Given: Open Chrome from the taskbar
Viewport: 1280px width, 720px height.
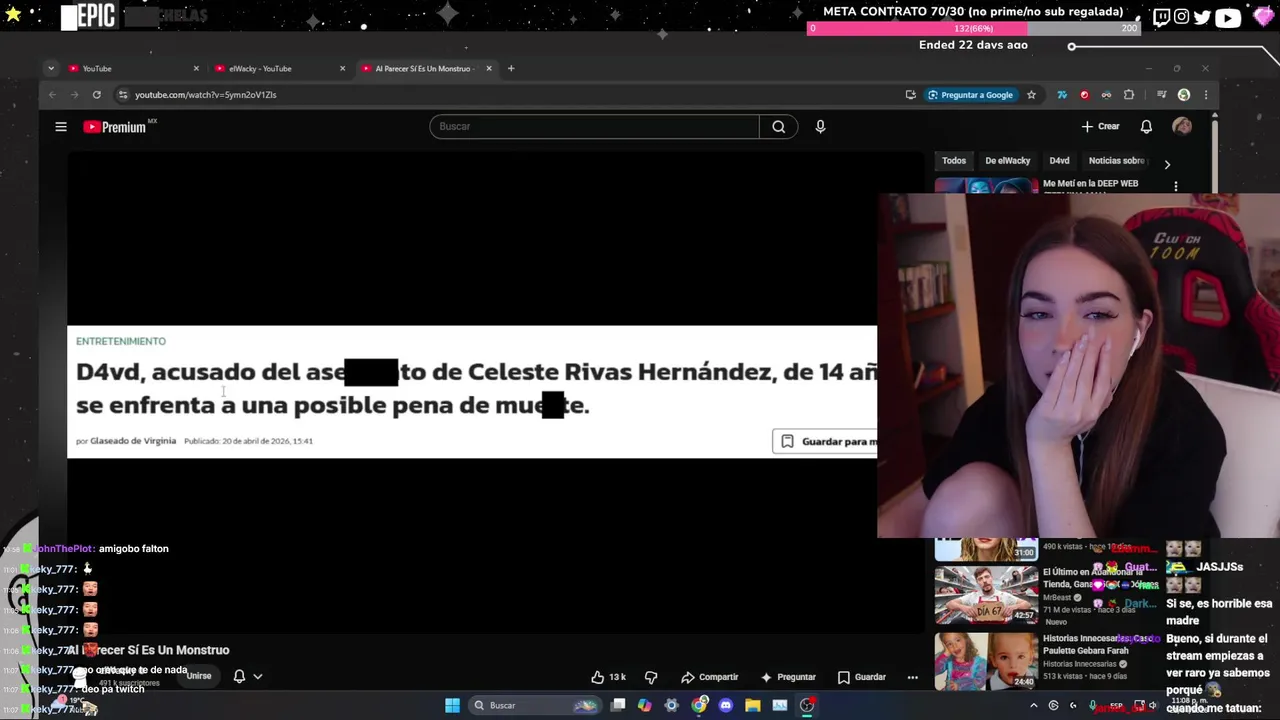Looking at the screenshot, I should 699,705.
